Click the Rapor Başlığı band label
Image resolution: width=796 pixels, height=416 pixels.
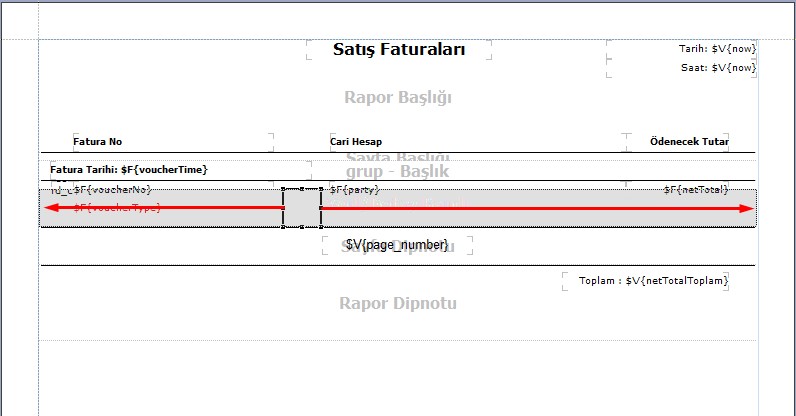coord(398,98)
